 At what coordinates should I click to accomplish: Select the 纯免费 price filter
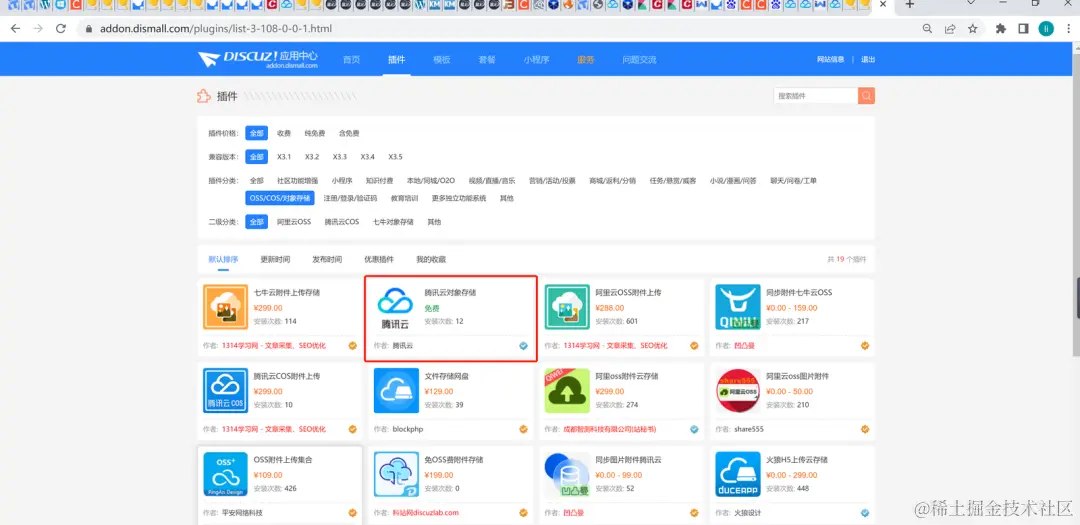coord(314,133)
